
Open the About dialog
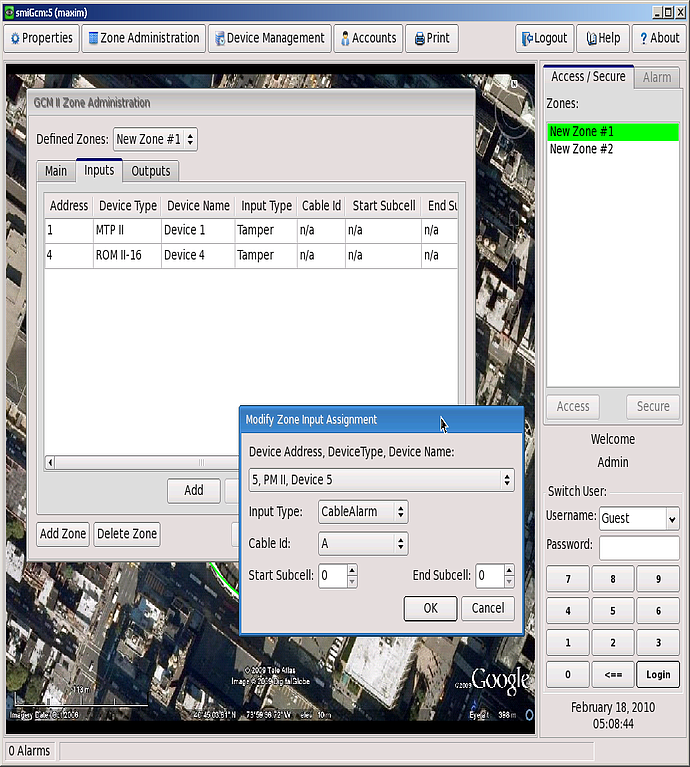[x=658, y=38]
